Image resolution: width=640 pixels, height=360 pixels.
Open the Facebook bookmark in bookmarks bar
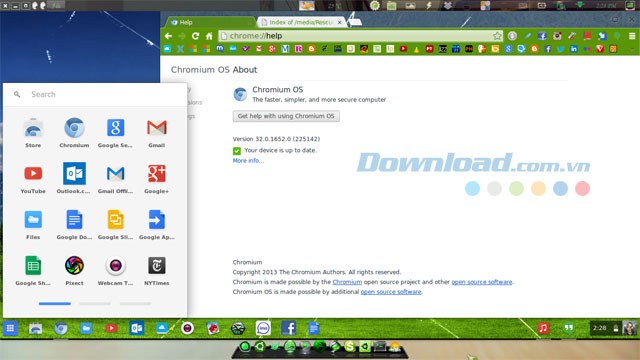click(x=548, y=49)
